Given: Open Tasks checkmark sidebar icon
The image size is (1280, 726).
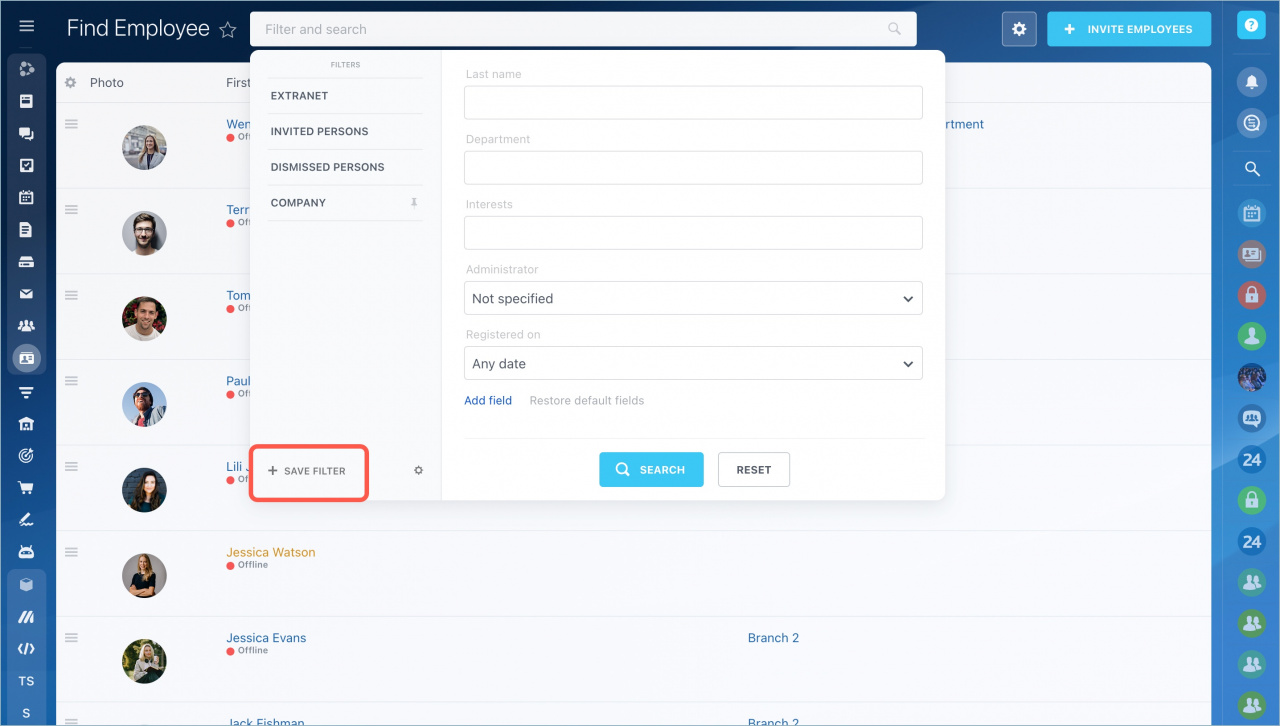Looking at the screenshot, I should click(x=27, y=166).
